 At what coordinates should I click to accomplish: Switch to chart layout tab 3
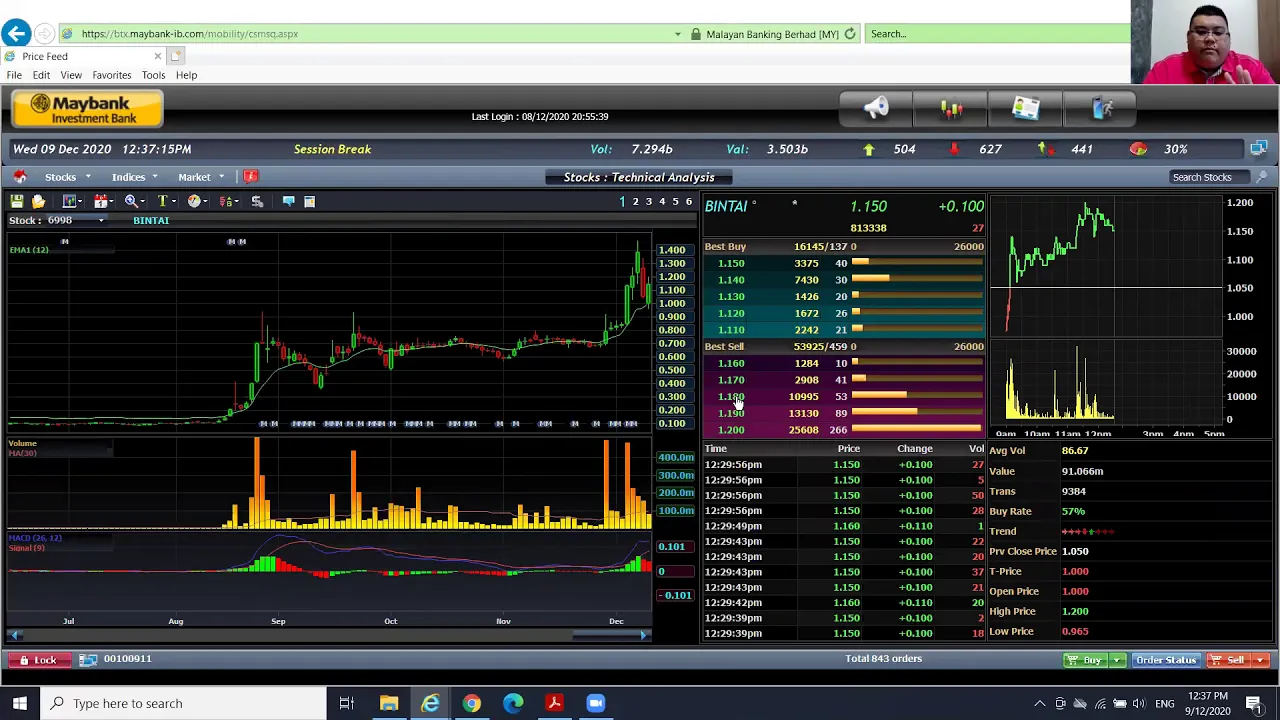[648, 202]
